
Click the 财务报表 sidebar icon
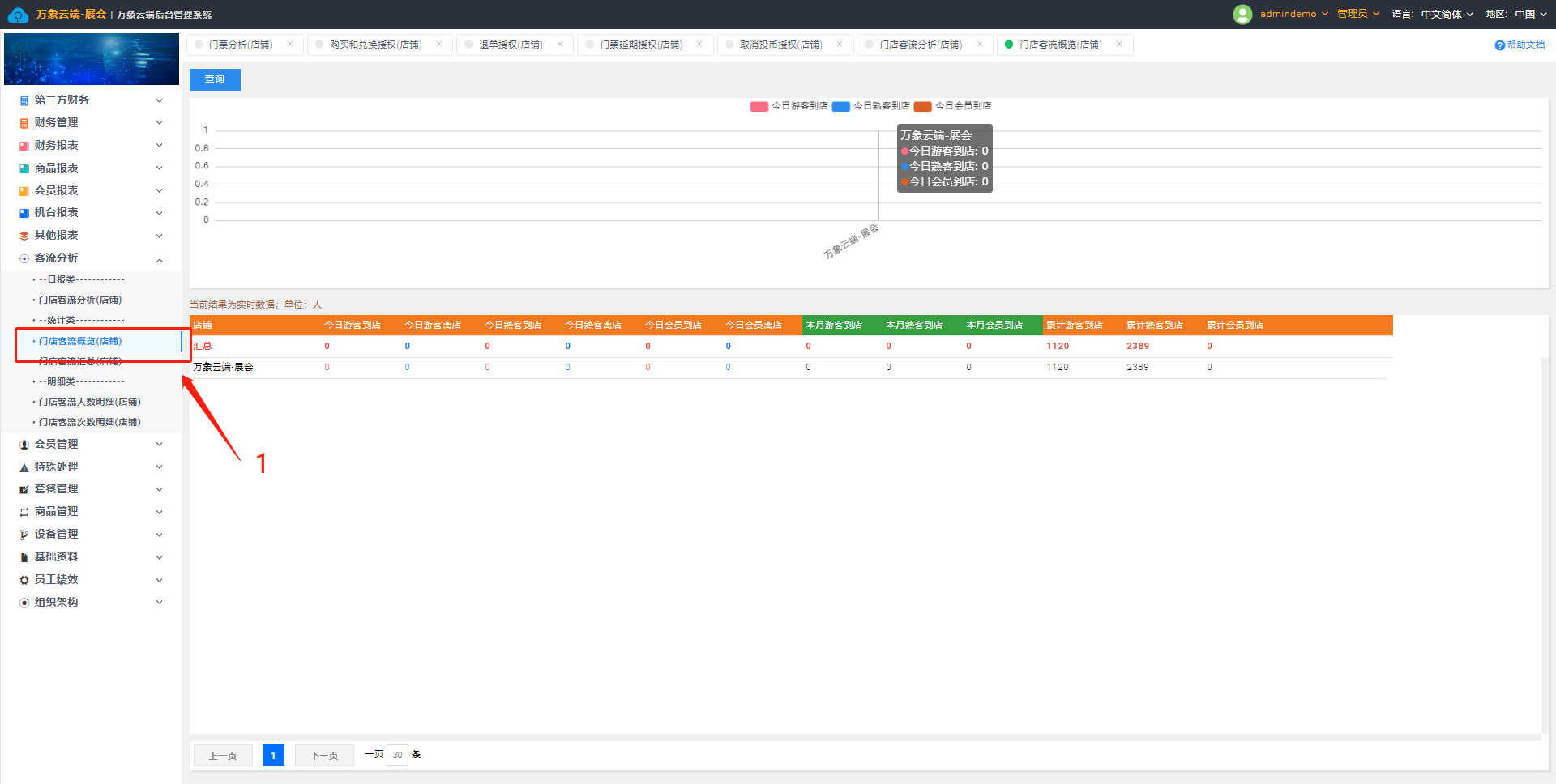pyautogui.click(x=24, y=146)
